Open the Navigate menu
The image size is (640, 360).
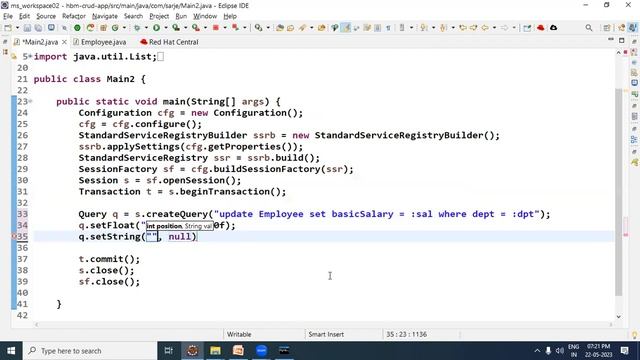(105, 16)
